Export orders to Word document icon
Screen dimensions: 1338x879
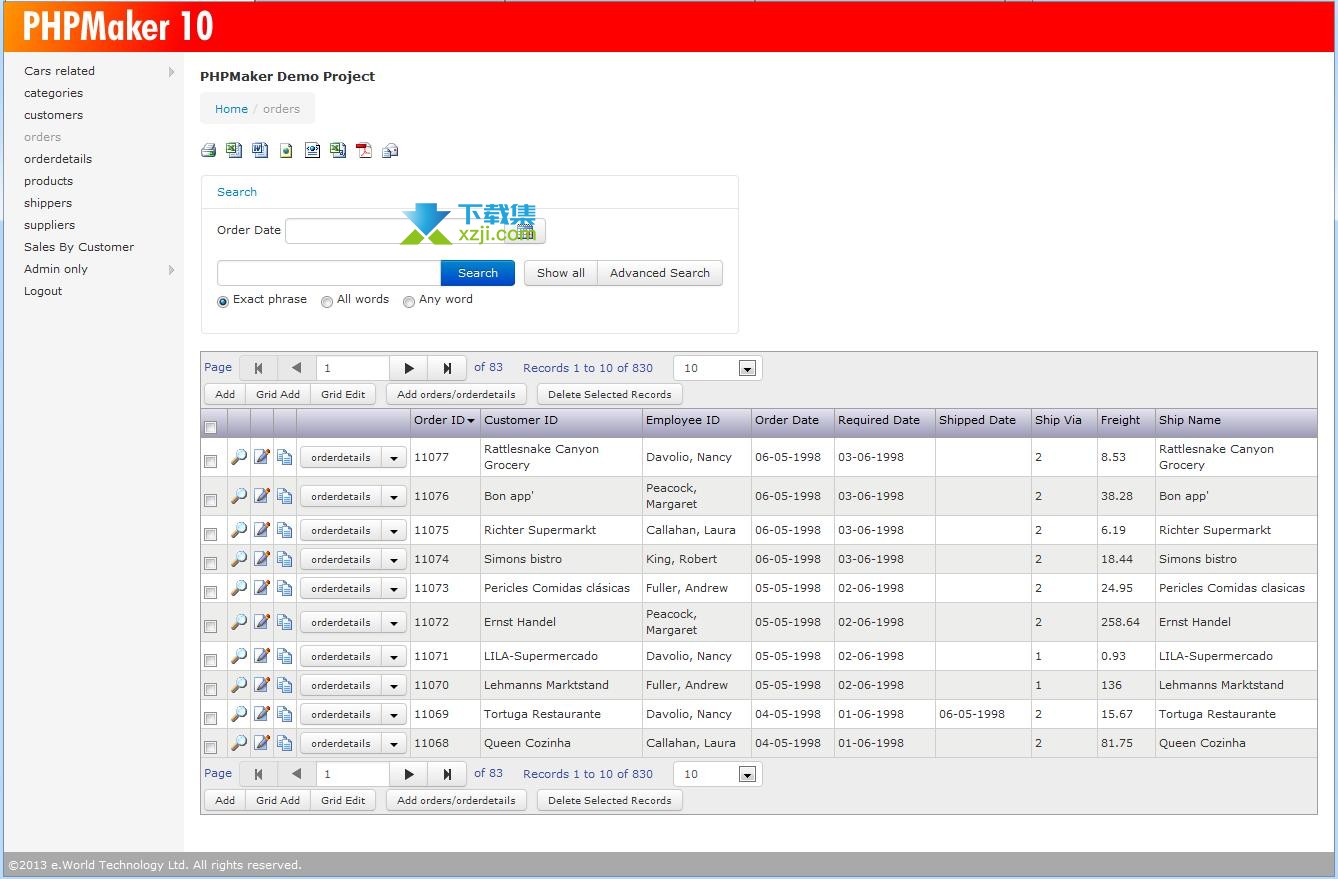pyautogui.click(x=260, y=150)
